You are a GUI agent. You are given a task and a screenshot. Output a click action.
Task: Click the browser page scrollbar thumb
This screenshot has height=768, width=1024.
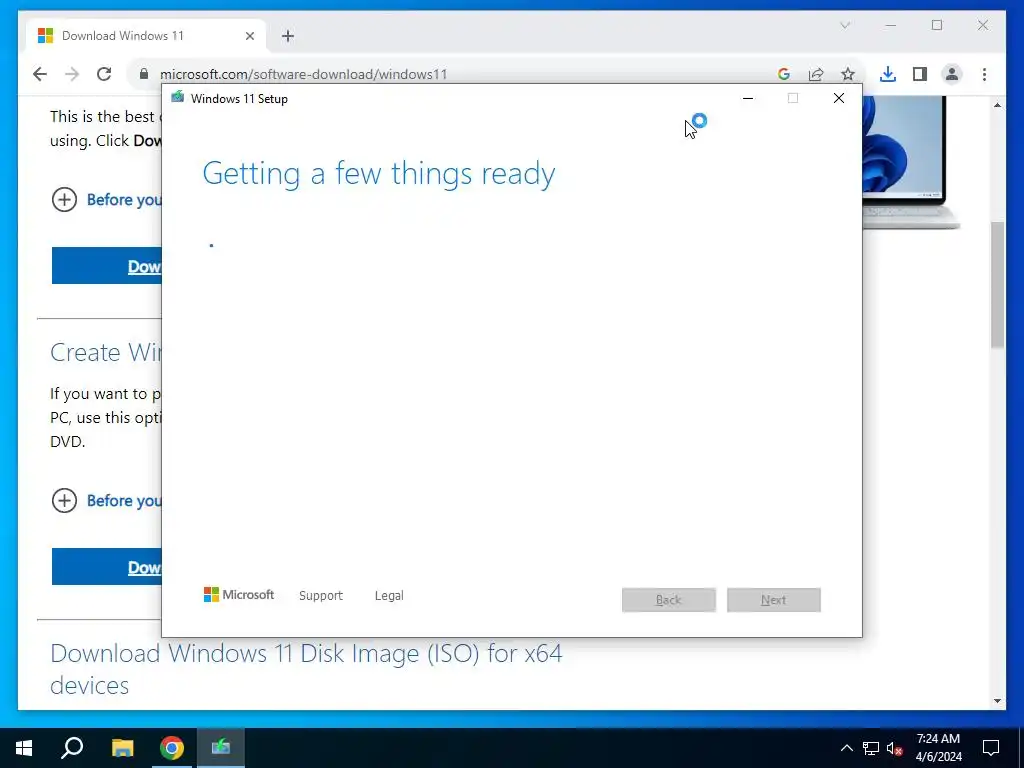(997, 285)
